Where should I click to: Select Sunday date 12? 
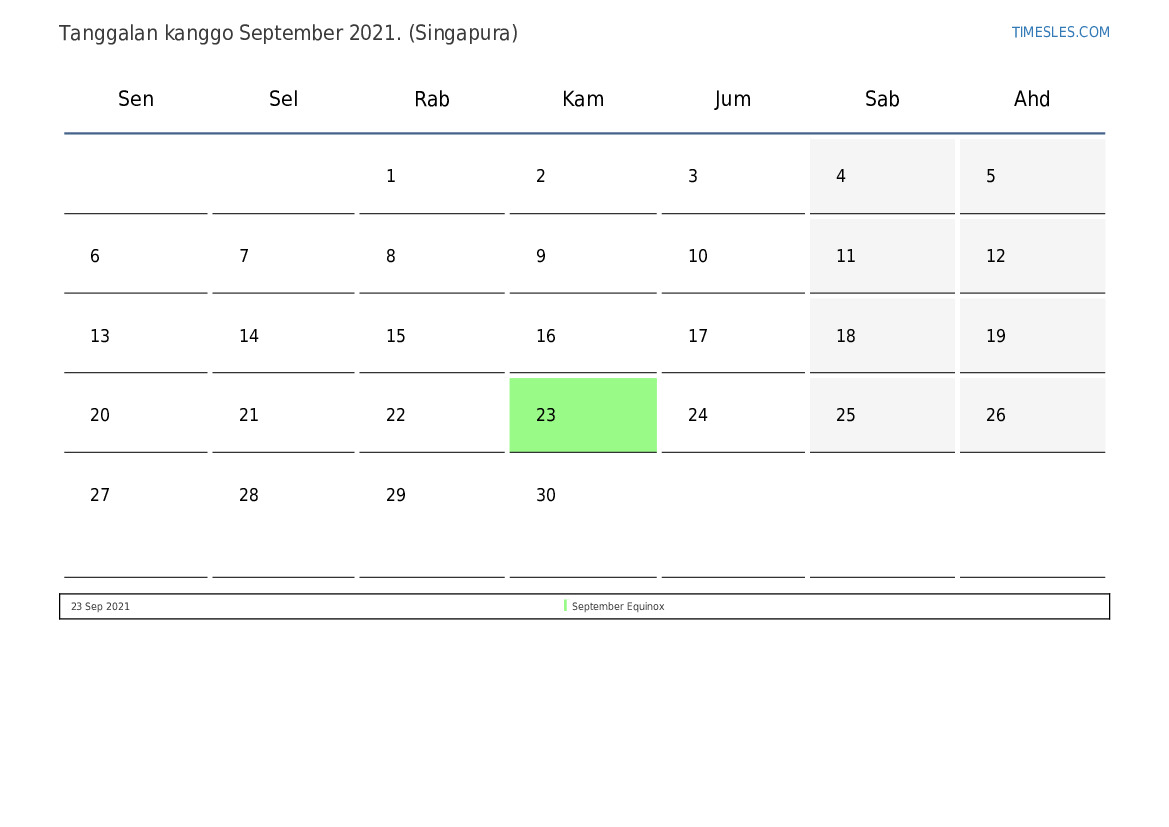(x=995, y=256)
